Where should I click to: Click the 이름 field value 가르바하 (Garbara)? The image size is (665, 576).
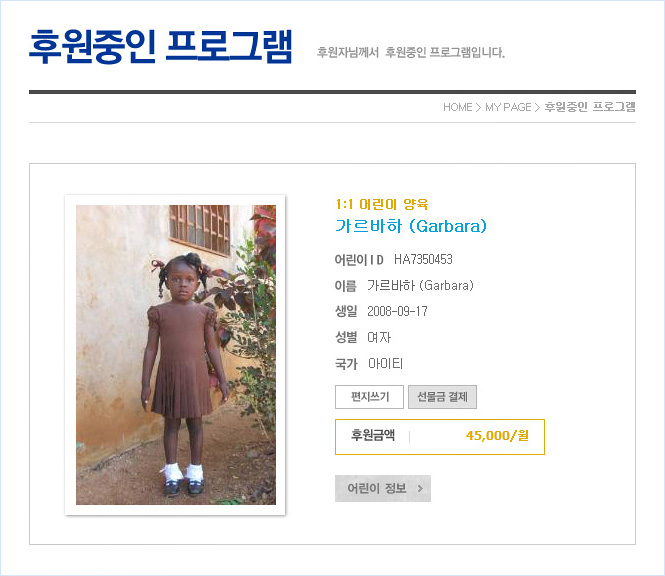(x=420, y=285)
